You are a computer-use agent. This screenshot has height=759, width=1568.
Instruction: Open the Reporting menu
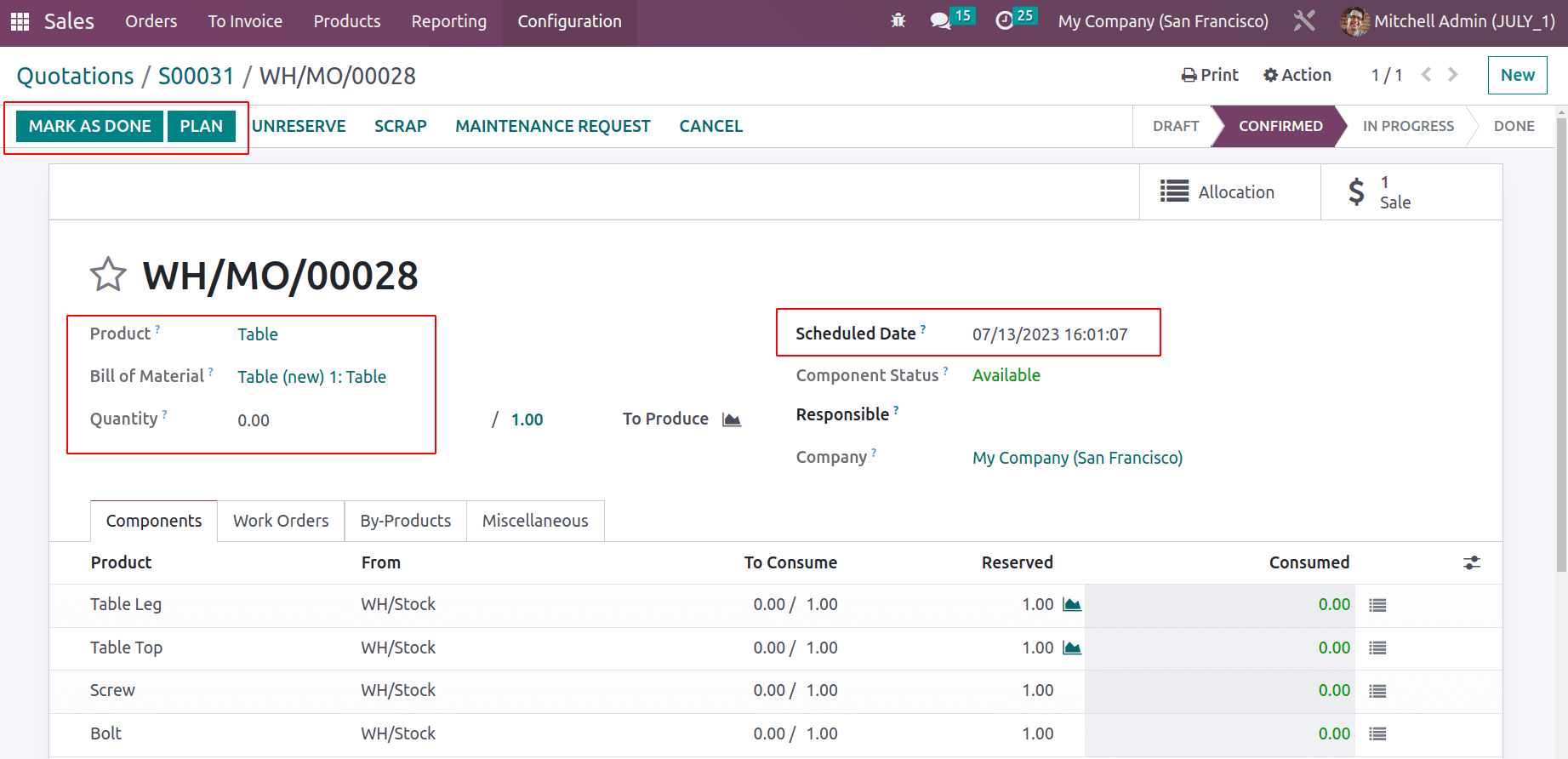pyautogui.click(x=449, y=21)
